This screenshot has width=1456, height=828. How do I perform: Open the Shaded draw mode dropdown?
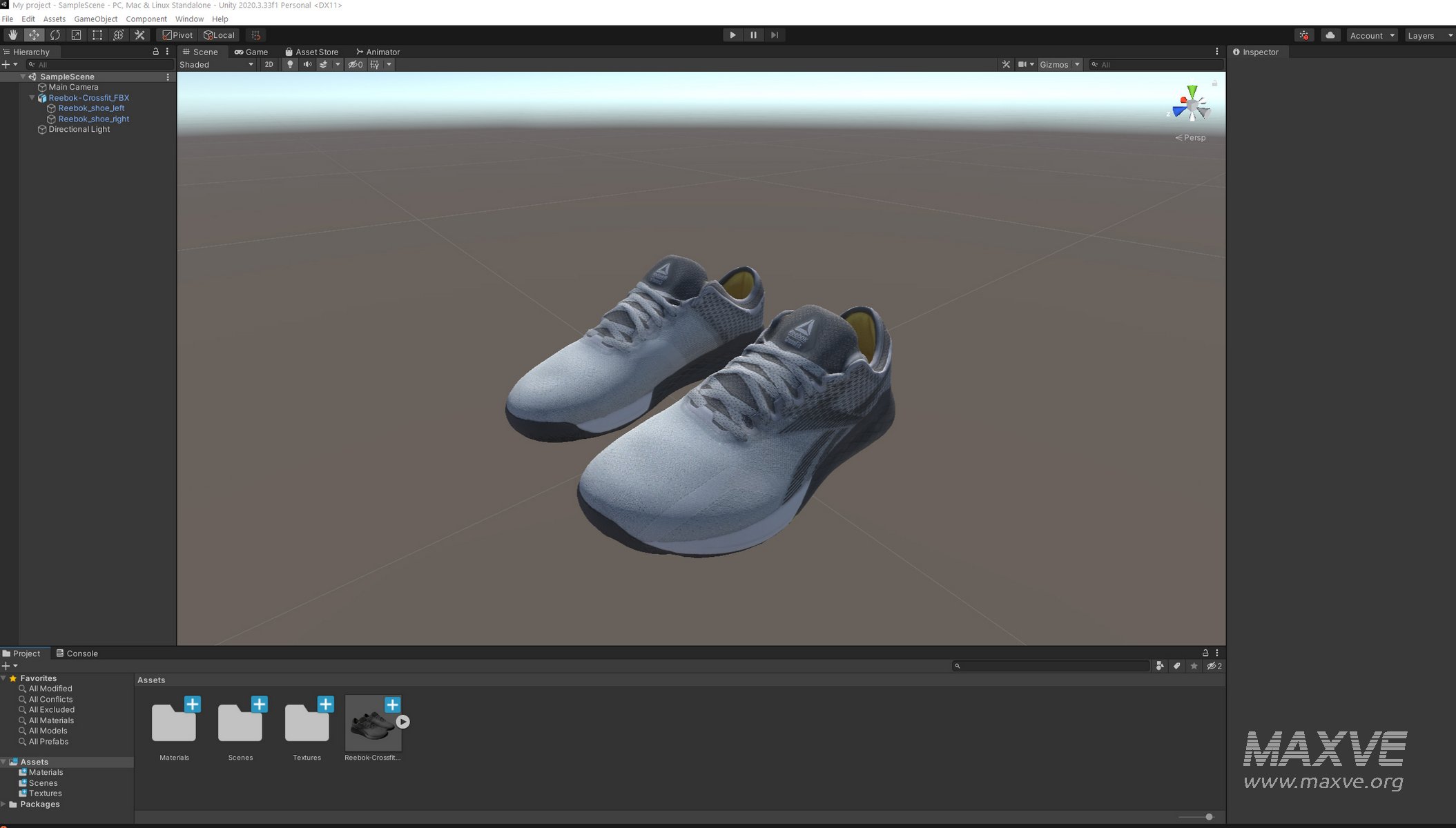pos(216,64)
